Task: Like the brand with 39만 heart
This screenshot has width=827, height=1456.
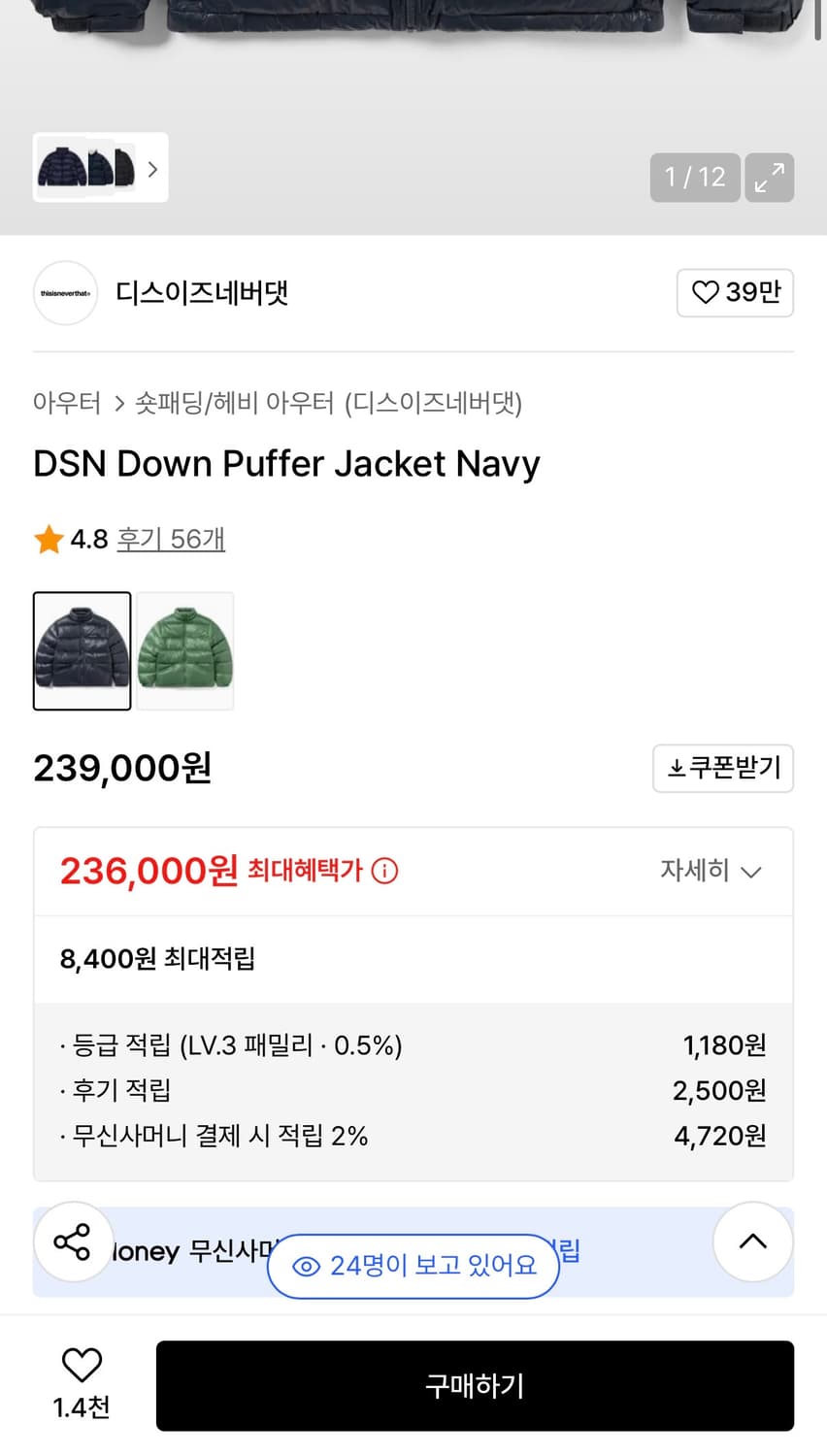Action: tap(735, 292)
